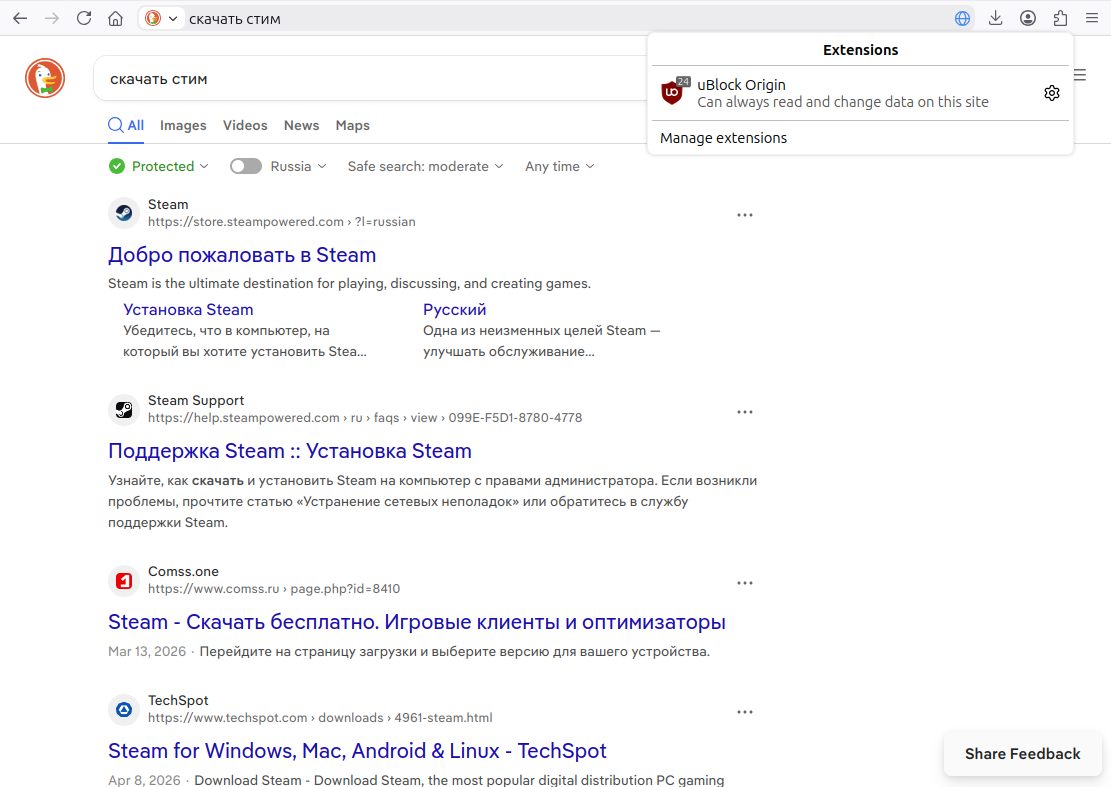Click the Steam favicon on first result

click(x=124, y=213)
